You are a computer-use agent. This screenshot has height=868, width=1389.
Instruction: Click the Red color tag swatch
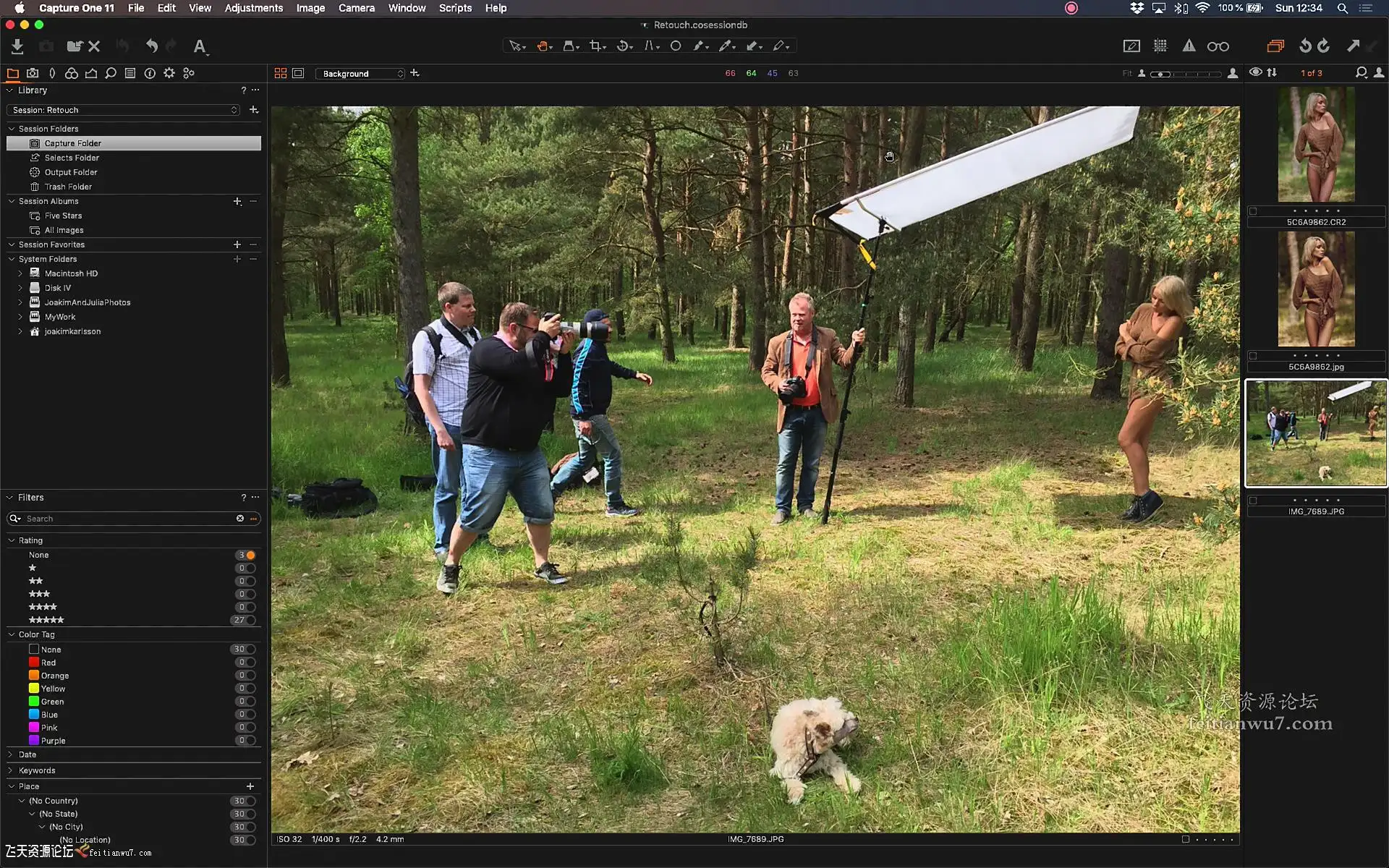[34, 663]
